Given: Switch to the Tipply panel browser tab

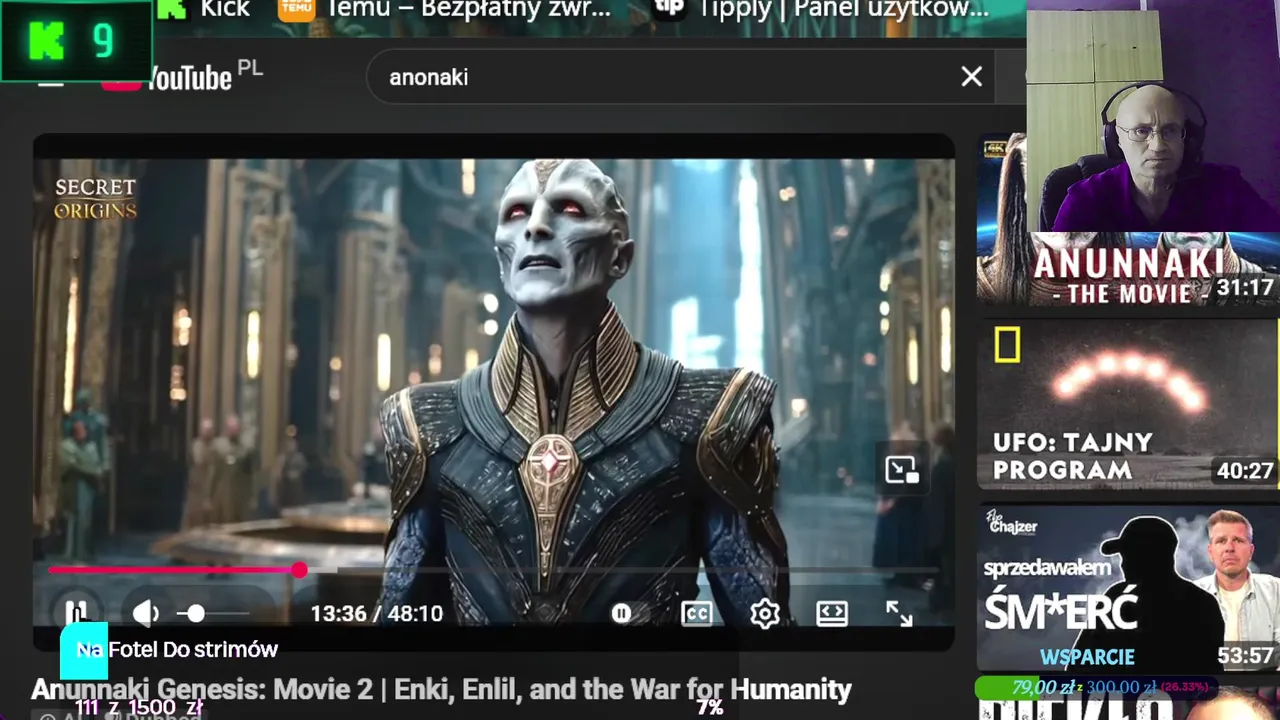Looking at the screenshot, I should click(x=821, y=10).
